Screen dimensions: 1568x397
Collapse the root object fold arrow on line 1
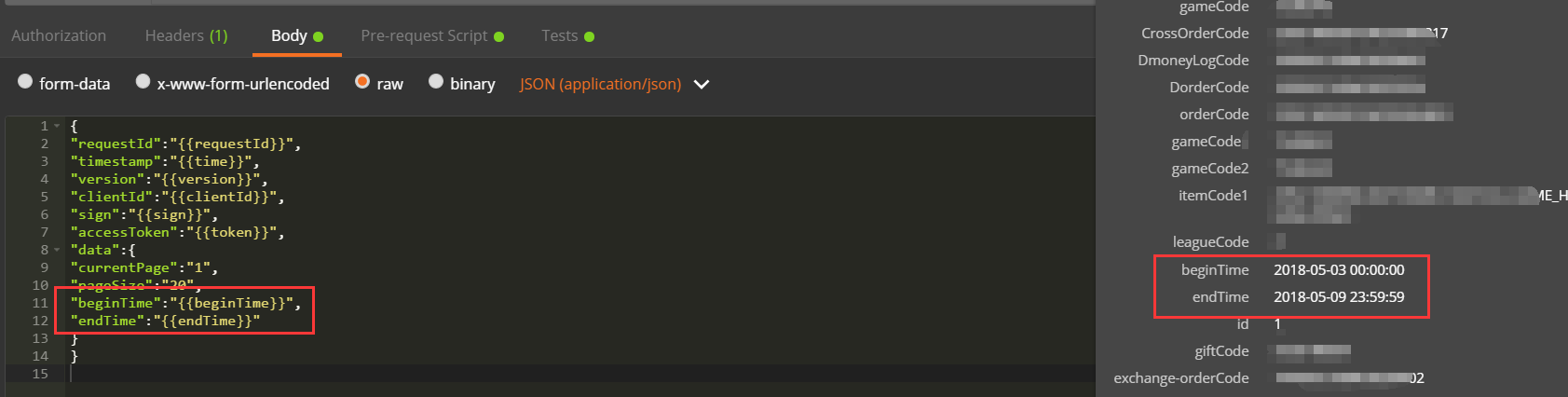[57, 126]
